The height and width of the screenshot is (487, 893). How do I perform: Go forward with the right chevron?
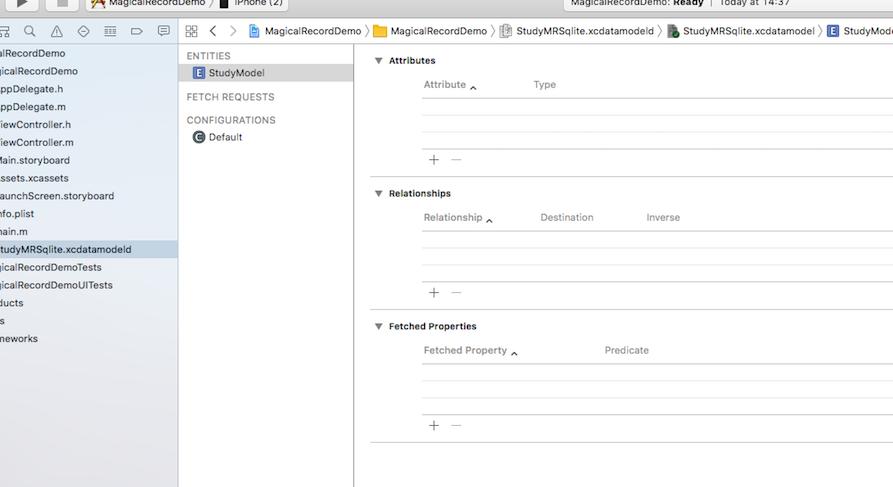(233, 31)
